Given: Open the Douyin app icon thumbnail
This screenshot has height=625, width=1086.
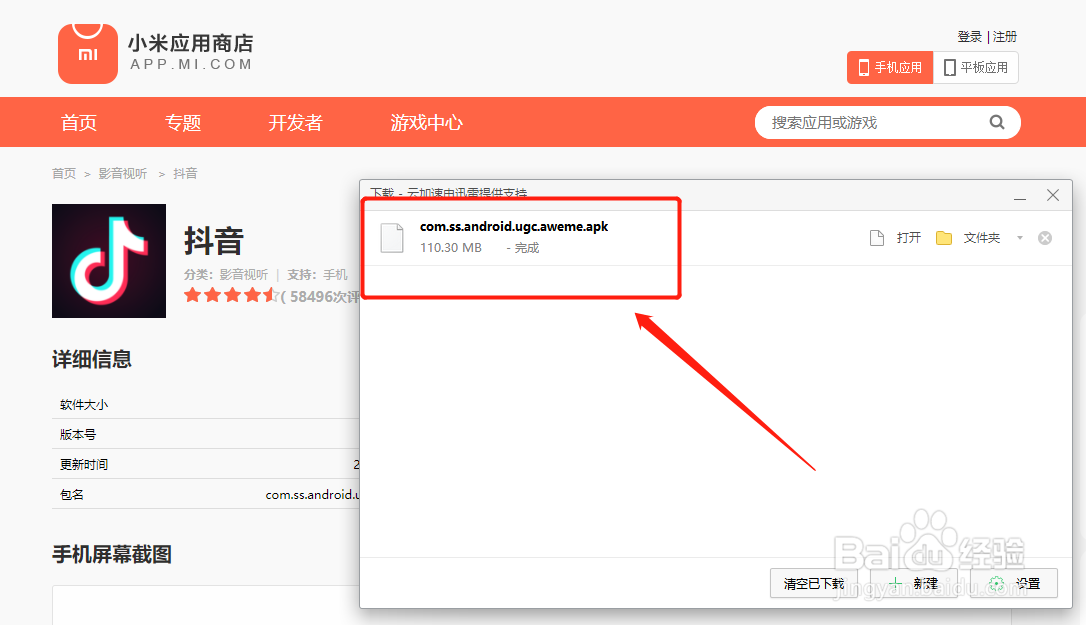Looking at the screenshot, I should 109,261.
